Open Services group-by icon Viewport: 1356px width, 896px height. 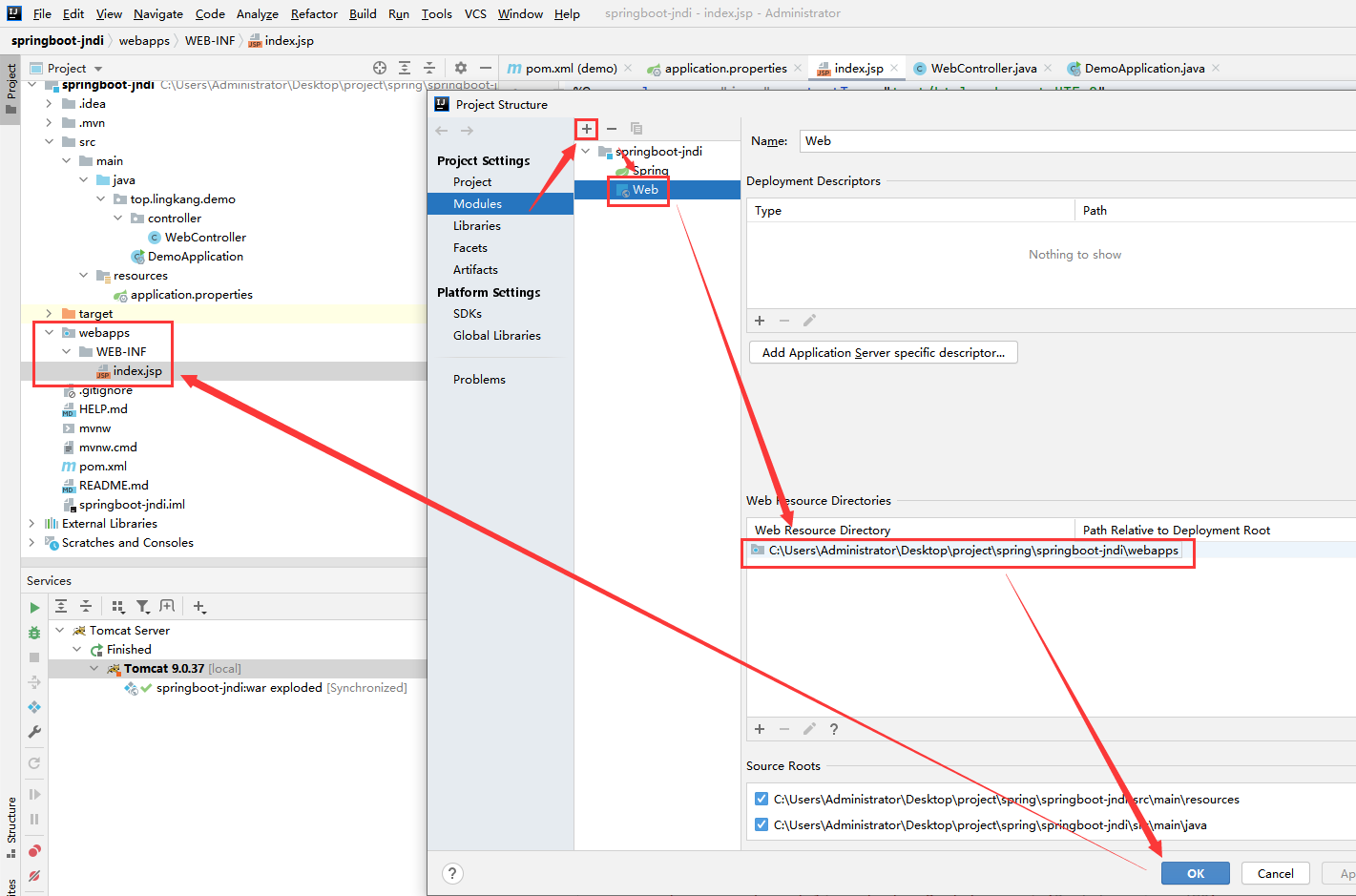pyautogui.click(x=118, y=607)
